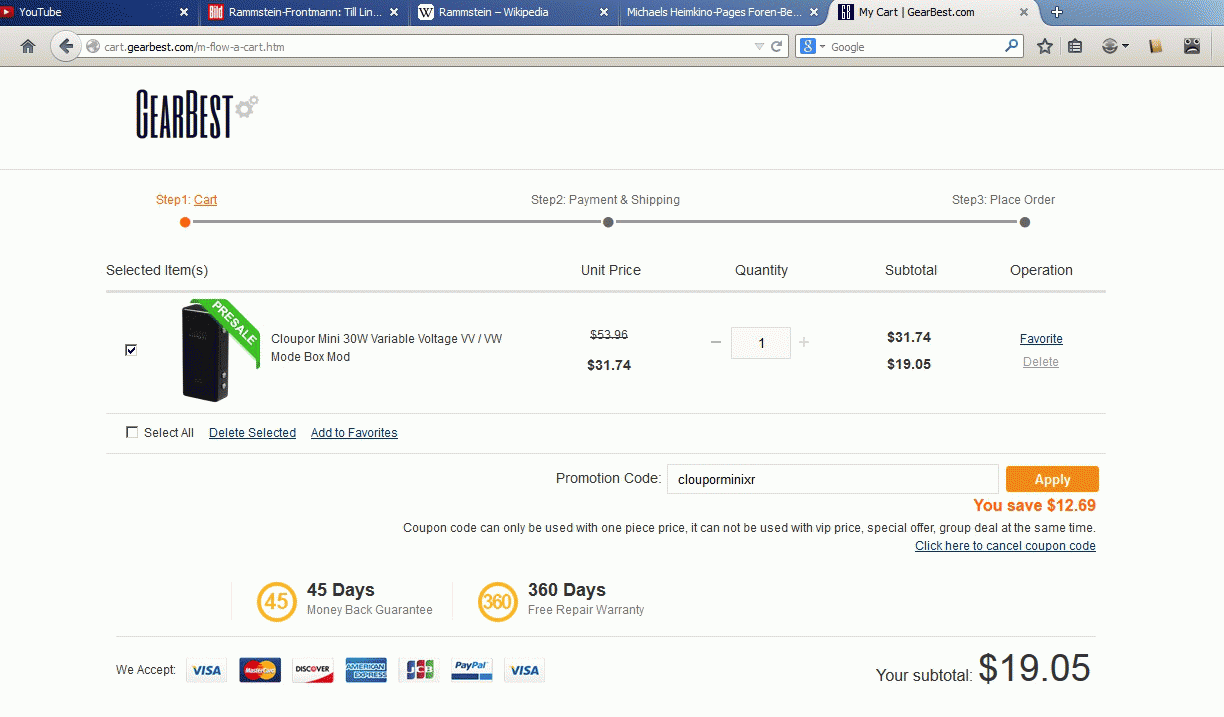Viewport: 1224px width, 717px height.
Task: Click the GearBest logo
Action: point(197,114)
